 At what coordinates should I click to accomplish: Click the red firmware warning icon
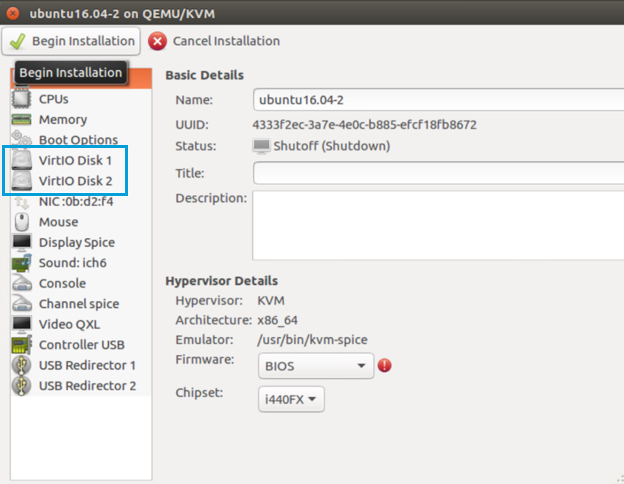[384, 365]
